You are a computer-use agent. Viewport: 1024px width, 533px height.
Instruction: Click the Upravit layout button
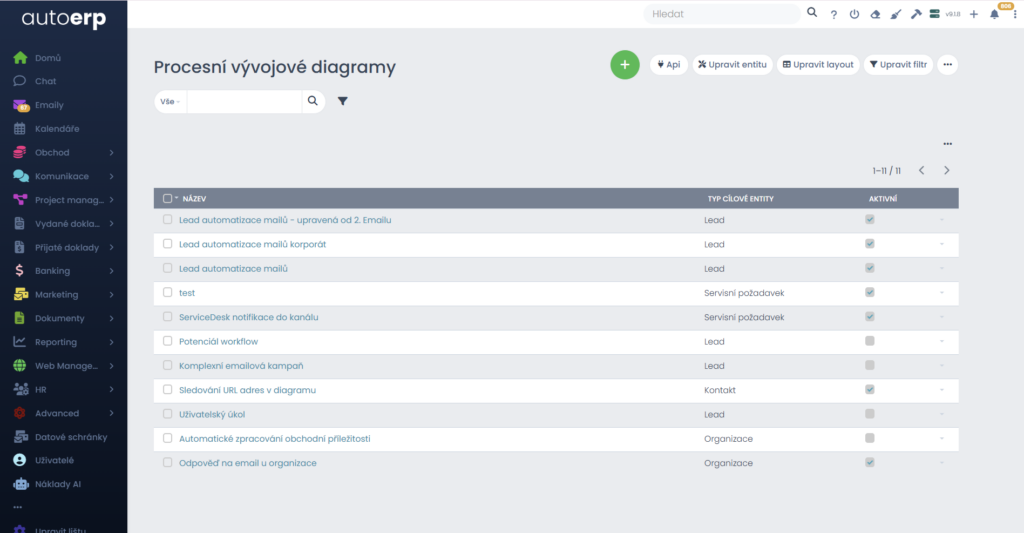point(818,65)
